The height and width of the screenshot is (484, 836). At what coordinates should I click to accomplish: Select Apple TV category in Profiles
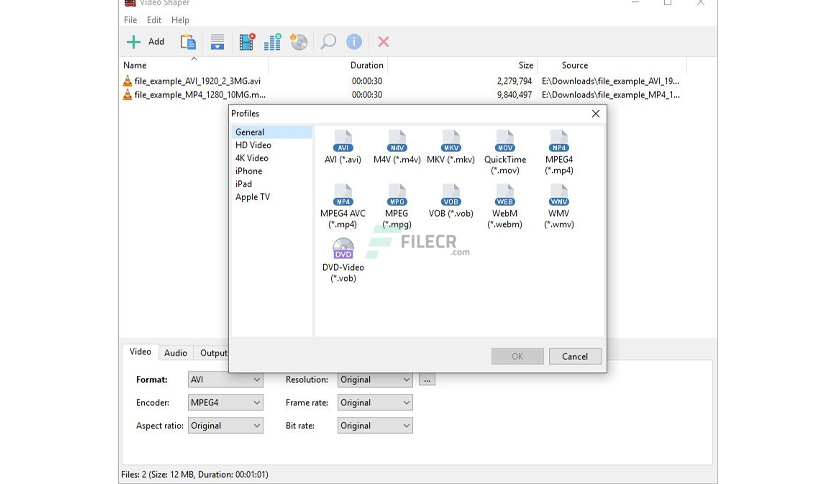point(253,197)
